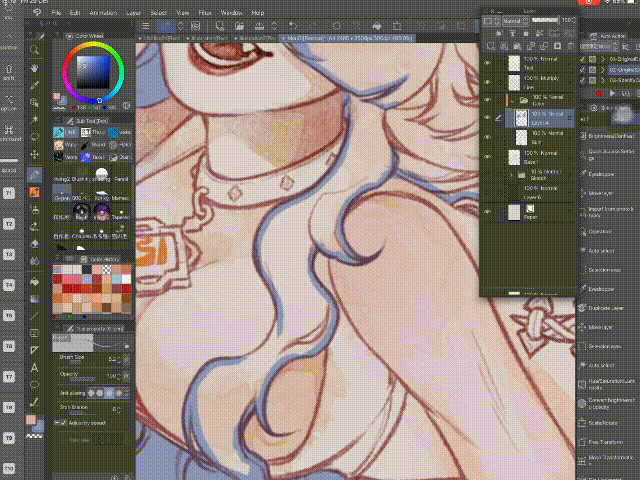
Task: Click the red record button in Auto Action
Action: 599,93
